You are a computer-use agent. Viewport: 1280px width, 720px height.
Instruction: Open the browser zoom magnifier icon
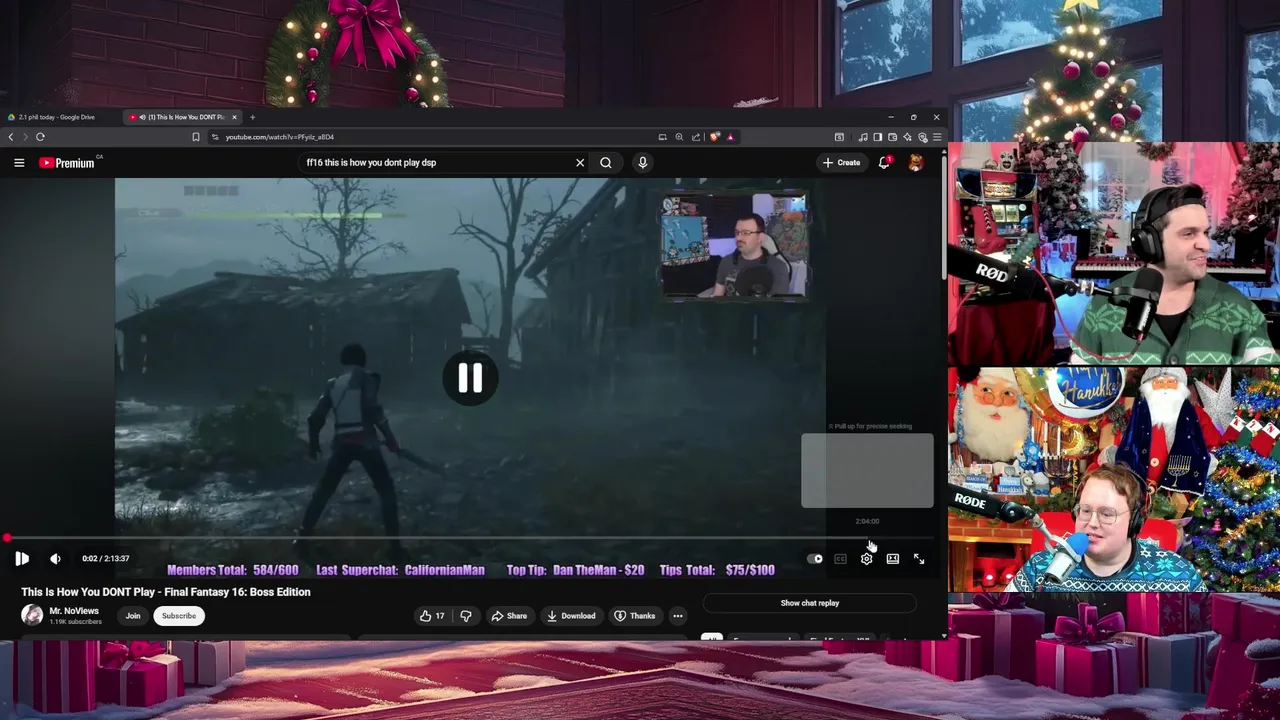coord(679,137)
